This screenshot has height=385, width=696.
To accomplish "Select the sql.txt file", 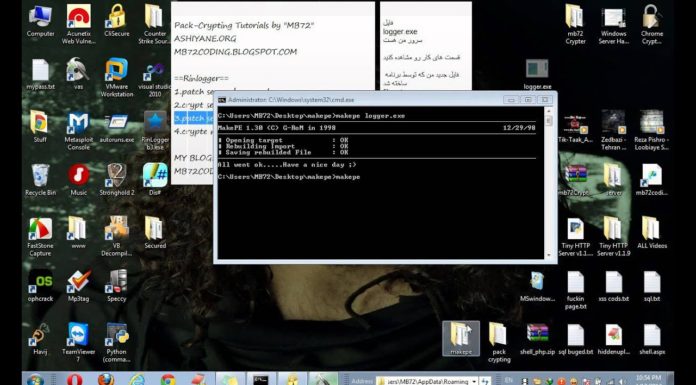I will click(652, 286).
